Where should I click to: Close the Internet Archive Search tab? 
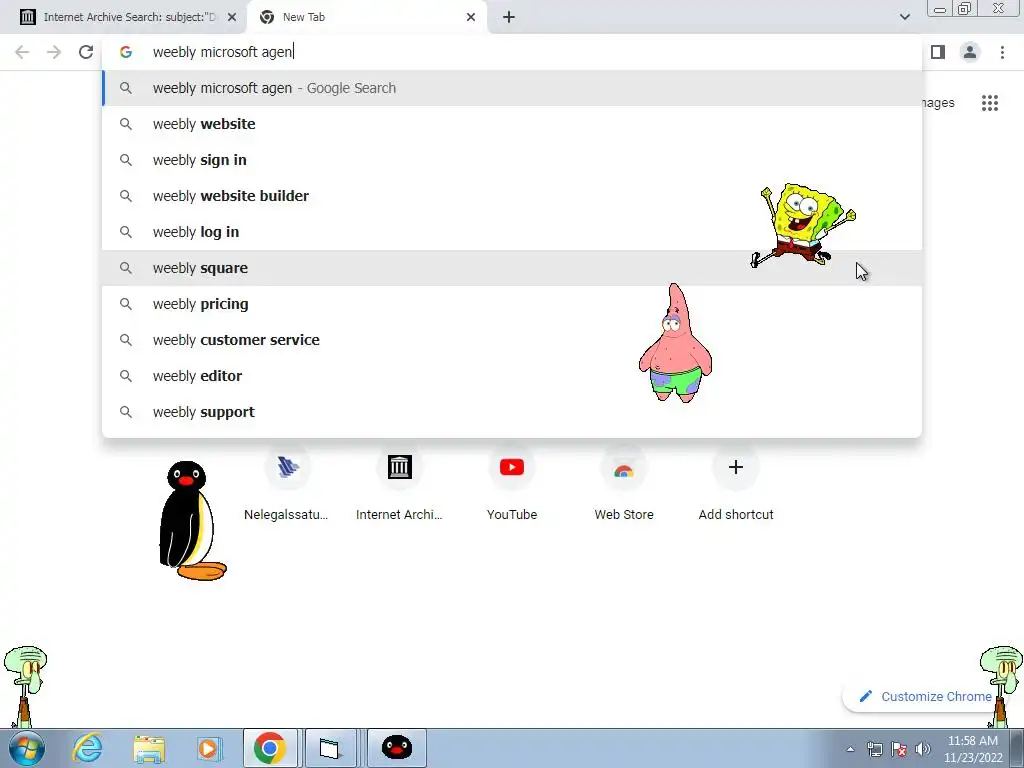(x=232, y=17)
